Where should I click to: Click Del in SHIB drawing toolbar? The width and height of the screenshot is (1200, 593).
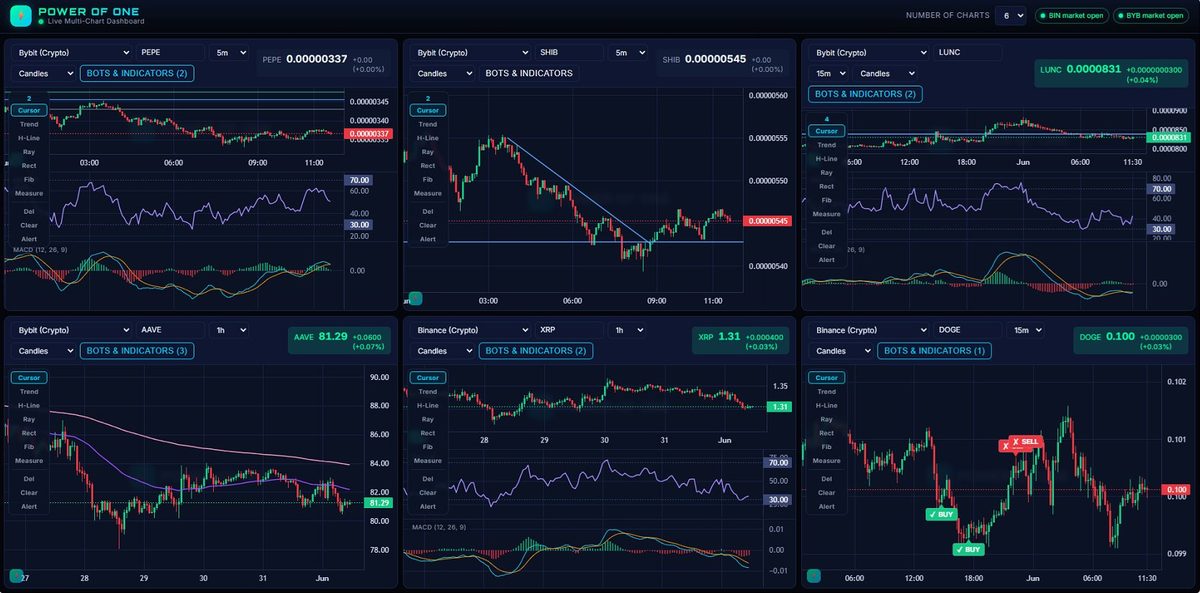click(x=428, y=211)
